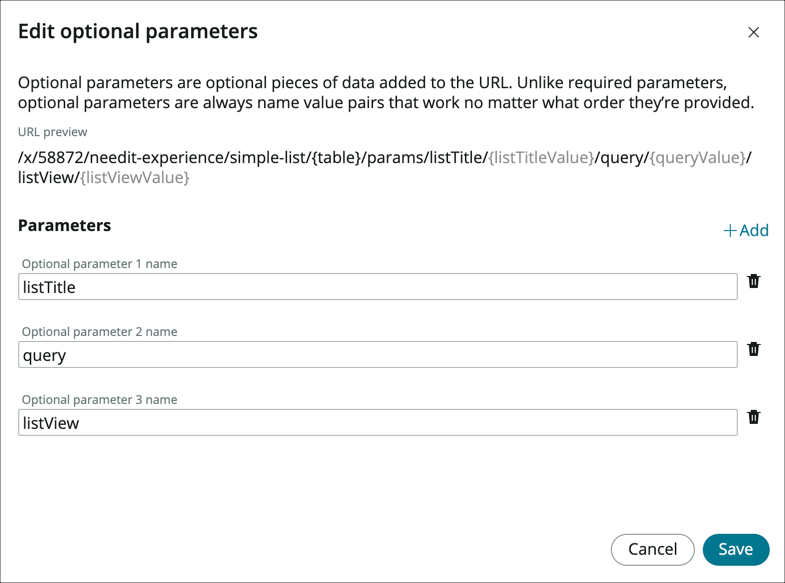This screenshot has width=785, height=583.
Task: Save the optional parameters
Action: tap(735, 549)
